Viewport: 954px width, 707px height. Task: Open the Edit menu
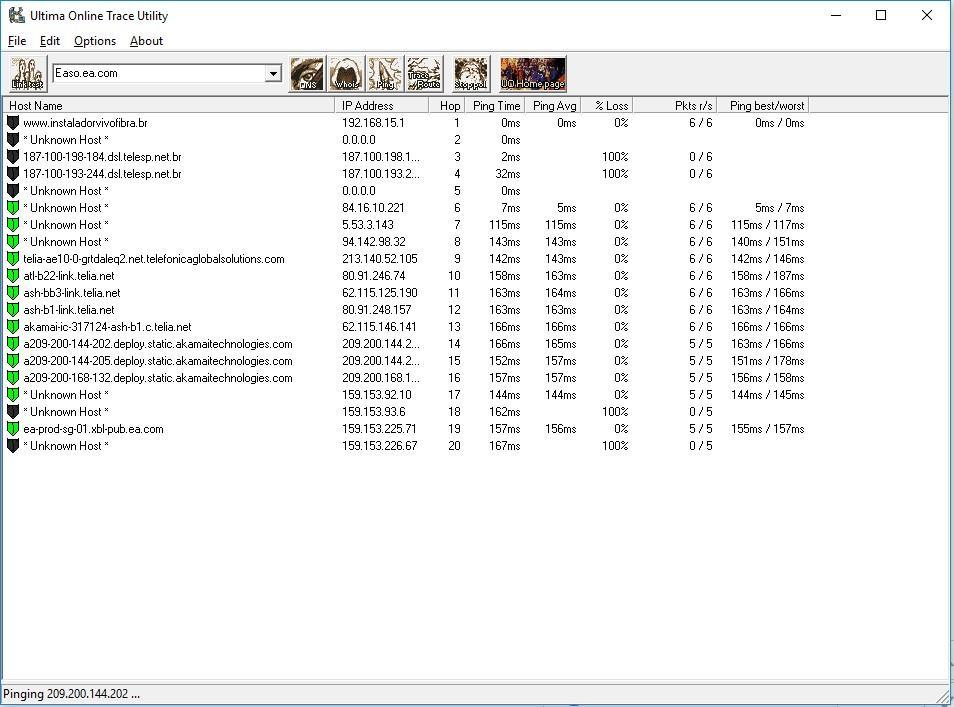coord(50,41)
